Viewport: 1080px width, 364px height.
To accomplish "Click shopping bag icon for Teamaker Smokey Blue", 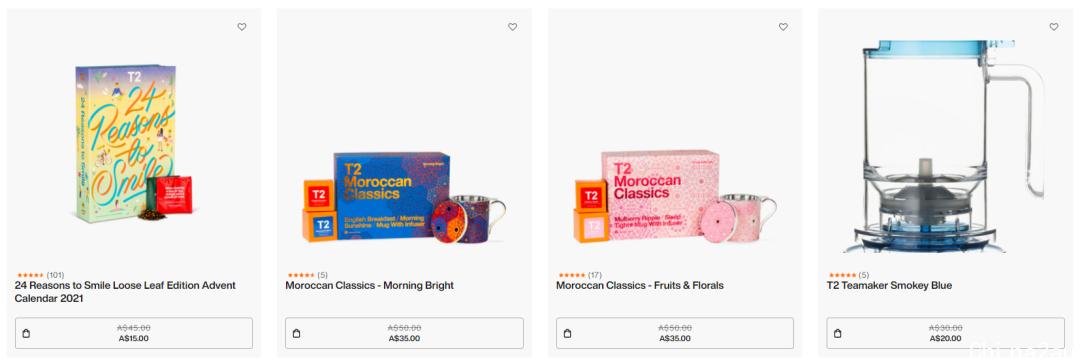I will (838, 334).
